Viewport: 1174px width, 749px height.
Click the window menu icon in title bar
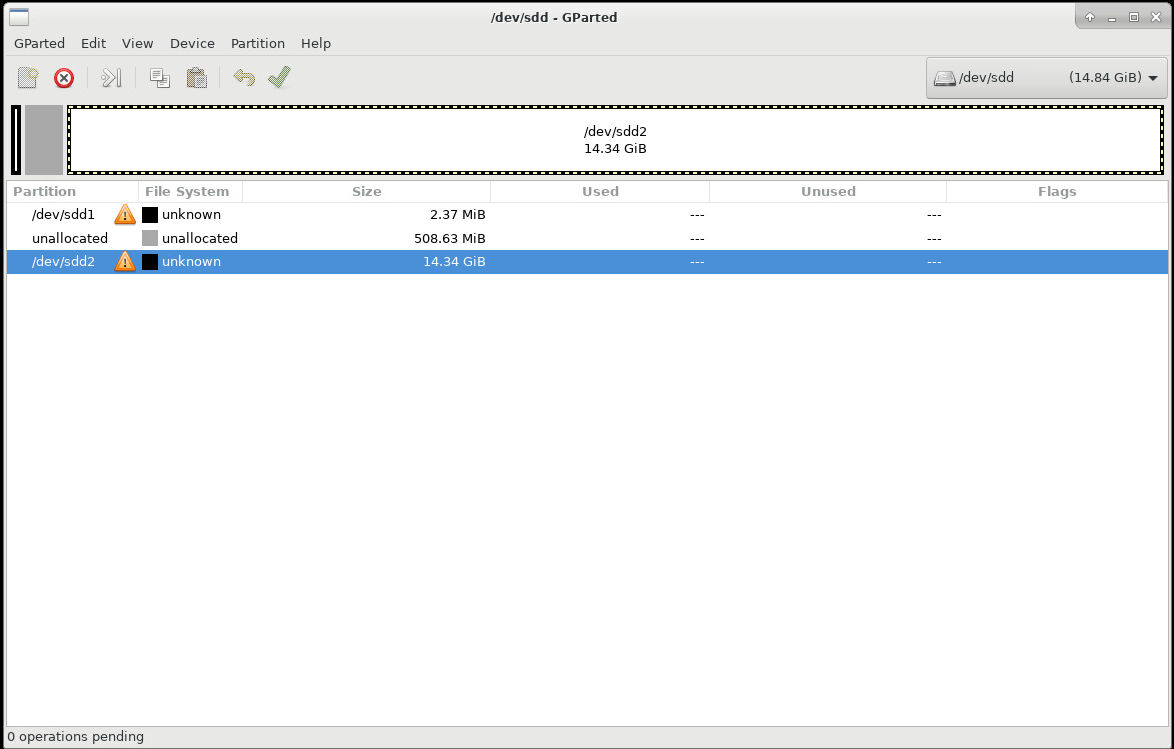tap(19, 16)
